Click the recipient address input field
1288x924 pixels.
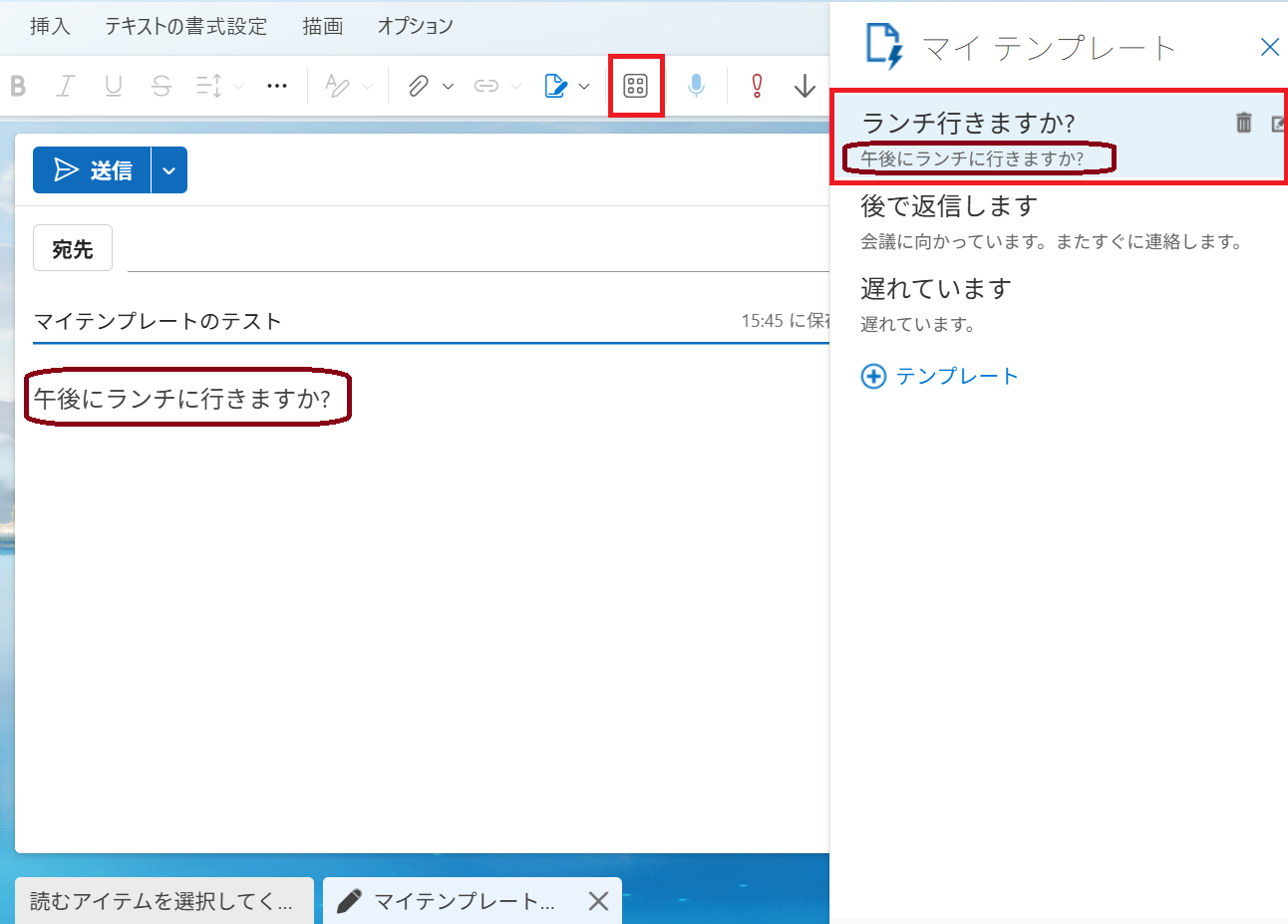(x=479, y=249)
